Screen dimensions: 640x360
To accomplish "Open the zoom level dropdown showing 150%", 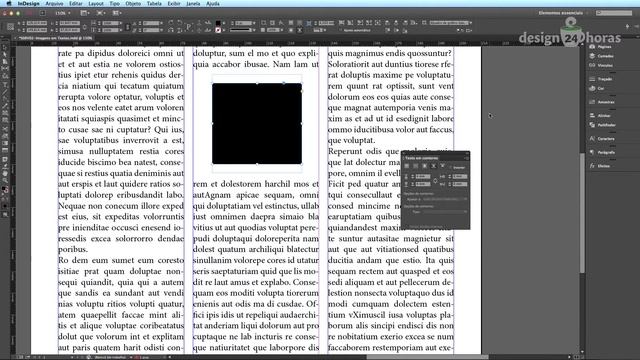I will tap(62, 13).
